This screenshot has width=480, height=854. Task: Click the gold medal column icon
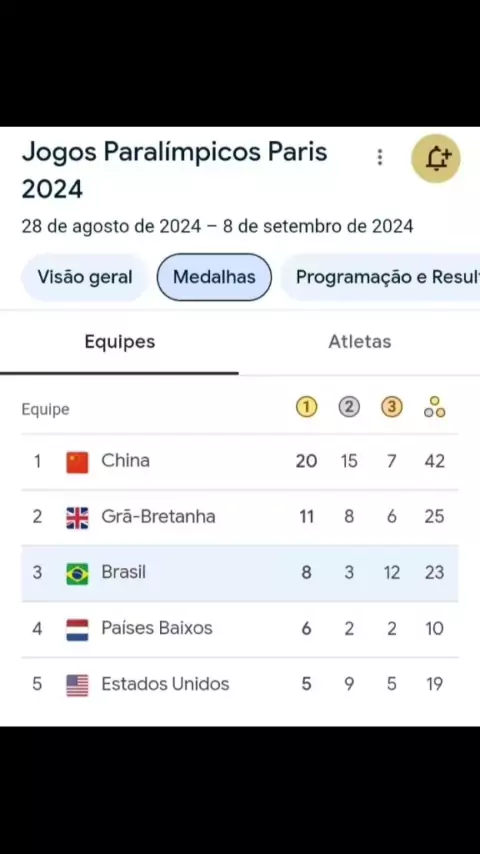(x=306, y=407)
